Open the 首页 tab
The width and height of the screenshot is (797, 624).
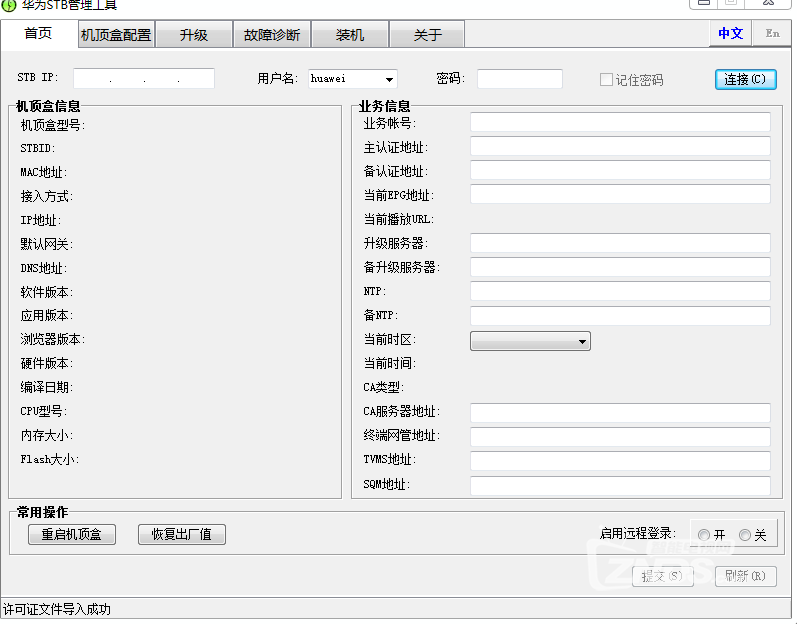(39, 34)
